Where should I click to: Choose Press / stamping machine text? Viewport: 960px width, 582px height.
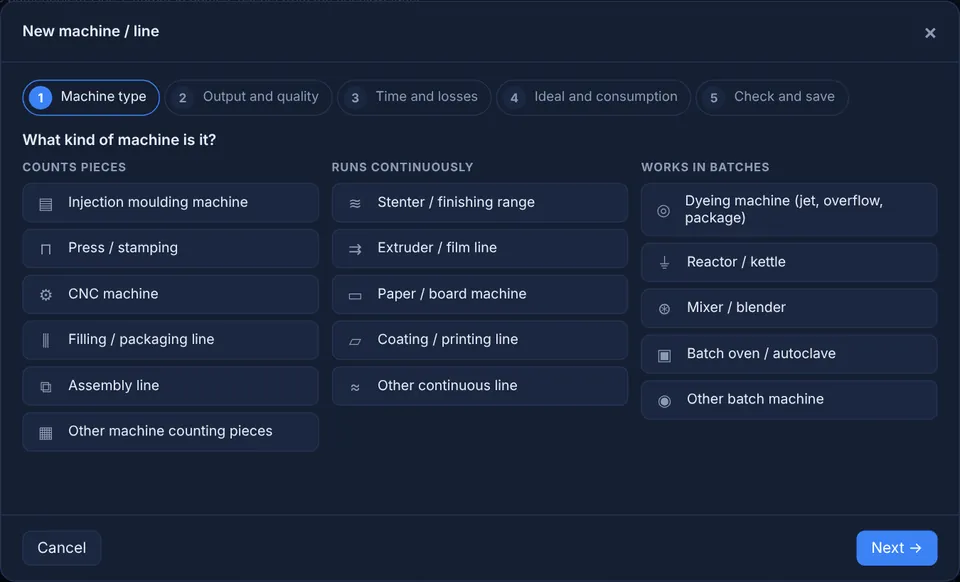tap(123, 247)
